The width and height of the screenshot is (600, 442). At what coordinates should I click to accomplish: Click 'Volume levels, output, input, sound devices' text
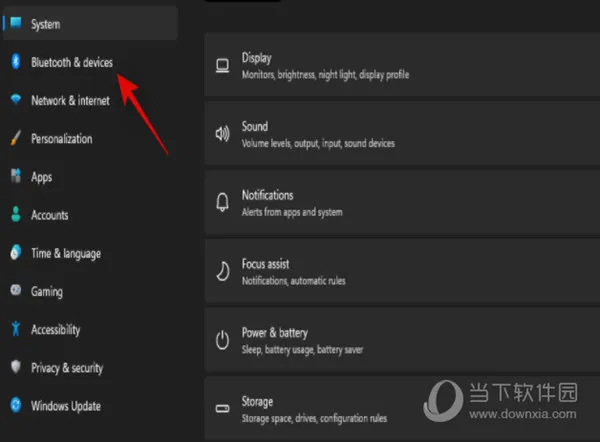pyautogui.click(x=318, y=144)
